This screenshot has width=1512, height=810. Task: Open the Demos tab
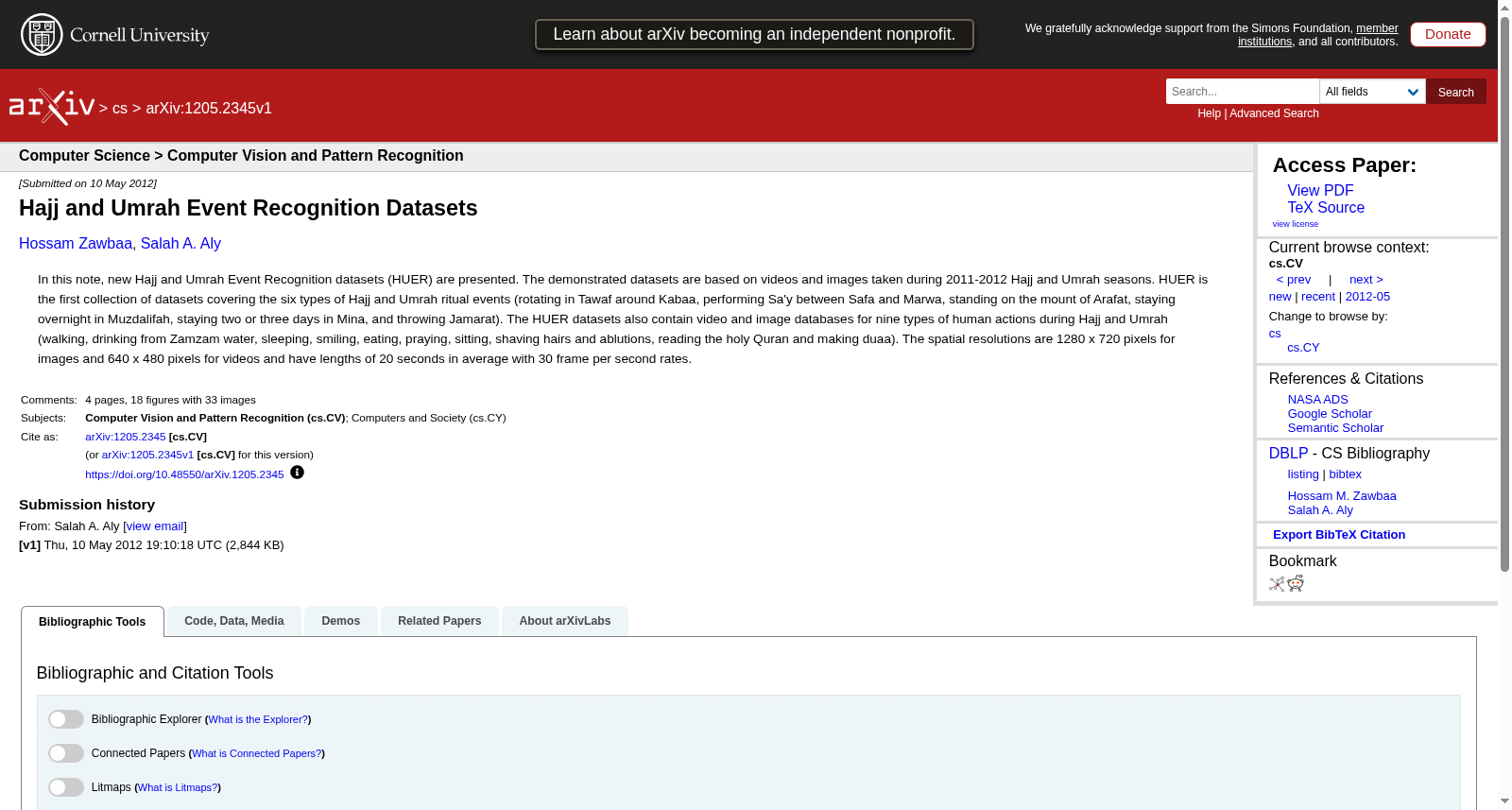point(341,621)
